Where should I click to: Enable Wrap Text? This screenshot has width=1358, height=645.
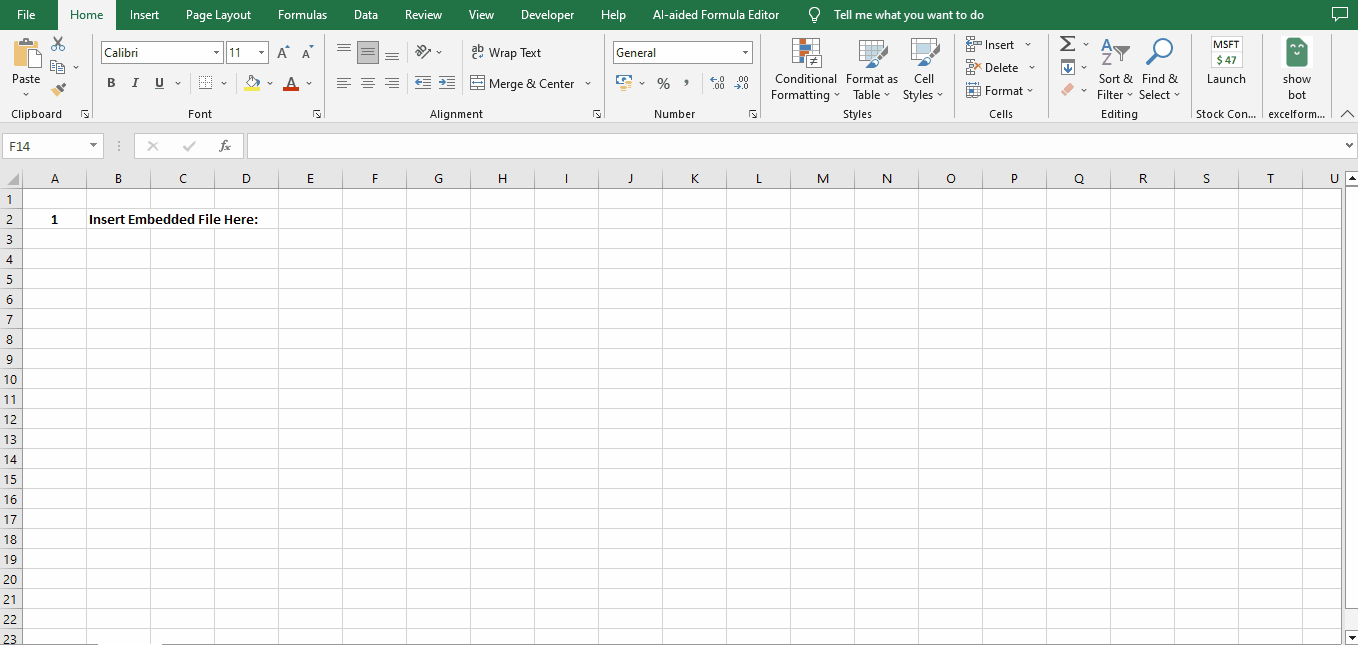click(x=510, y=52)
